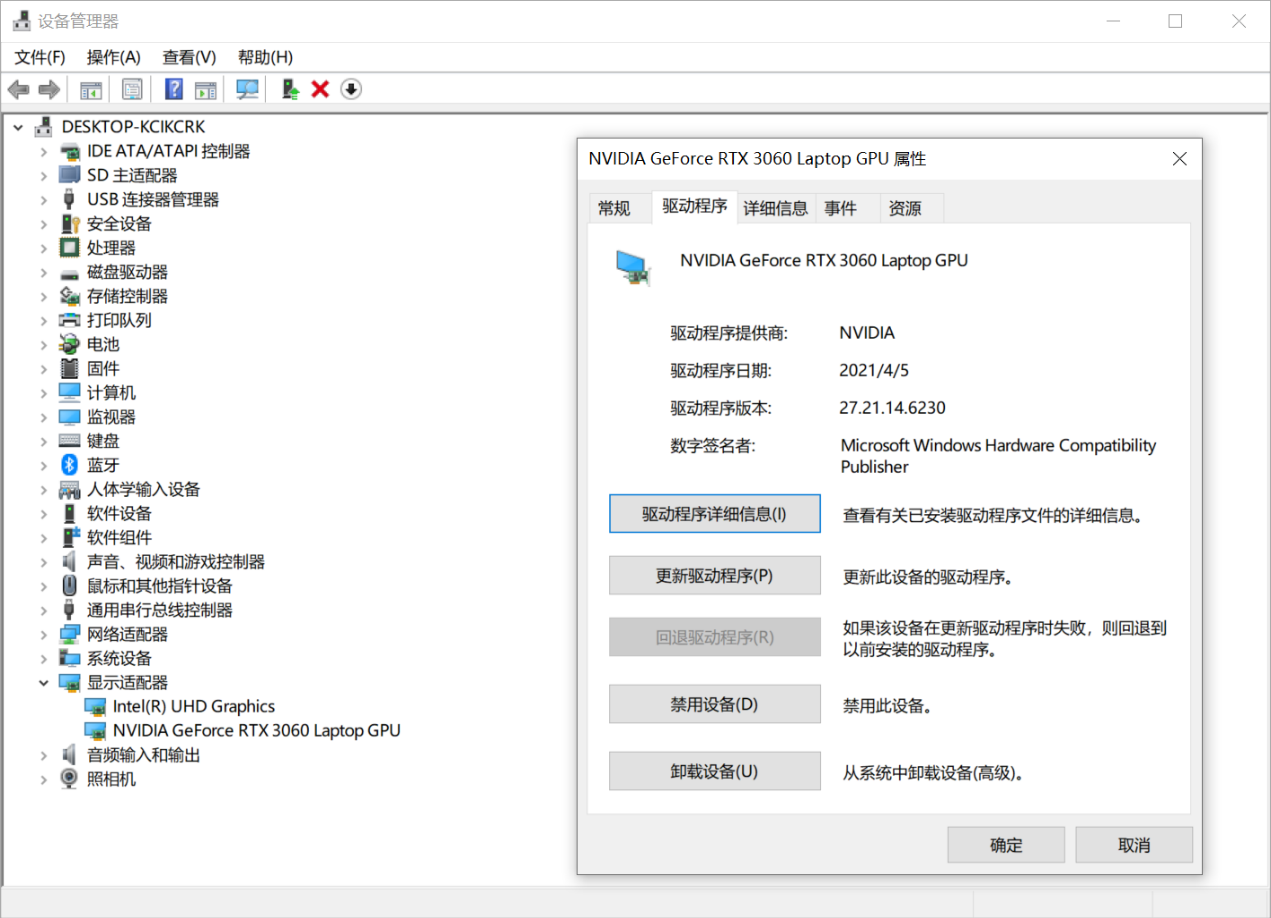The height and width of the screenshot is (918, 1271).
Task: Dismiss the dialog with 取消
Action: point(1134,845)
